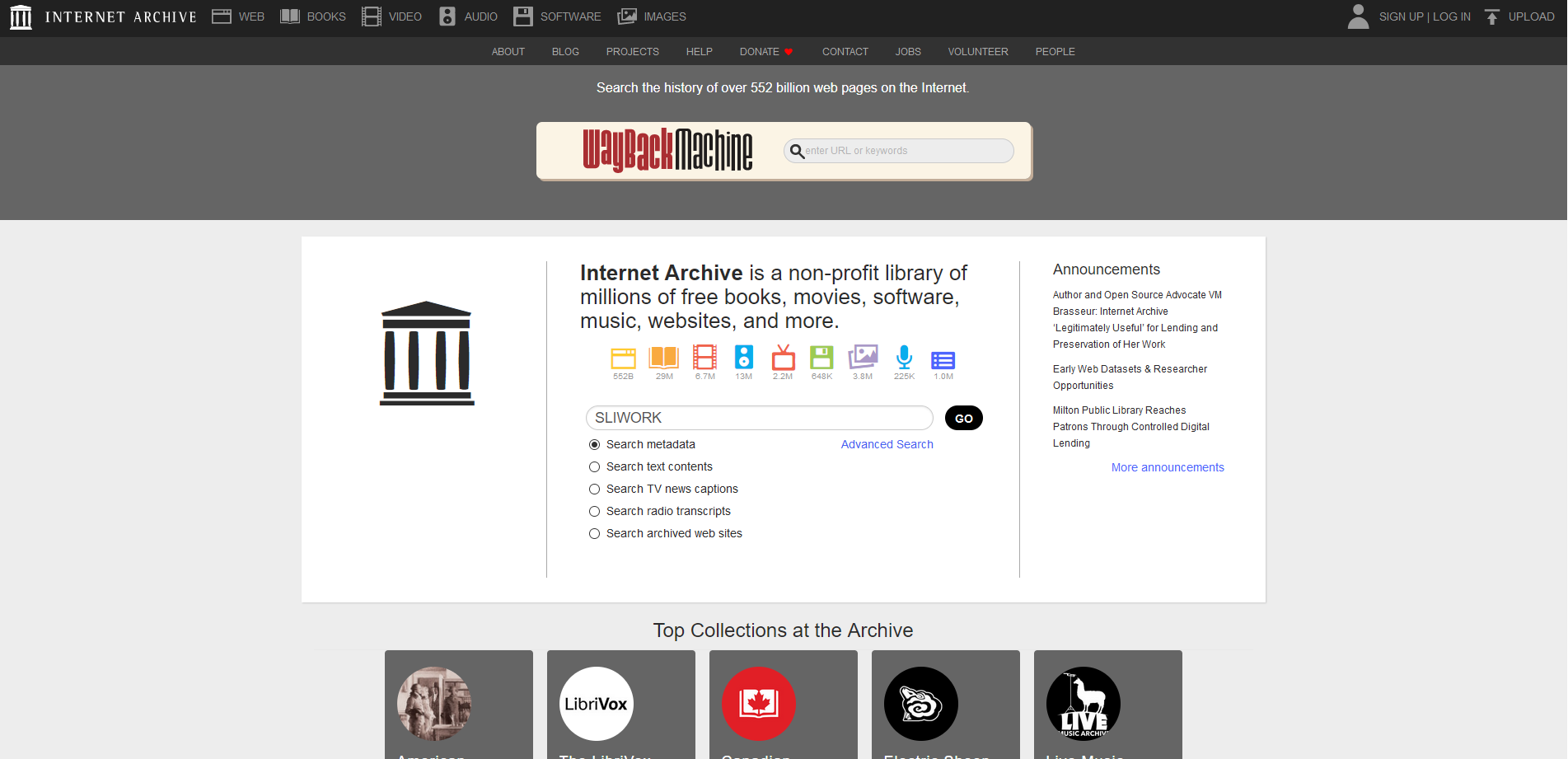
Task: Open the VOLUNTEER page
Action: [x=978, y=52]
